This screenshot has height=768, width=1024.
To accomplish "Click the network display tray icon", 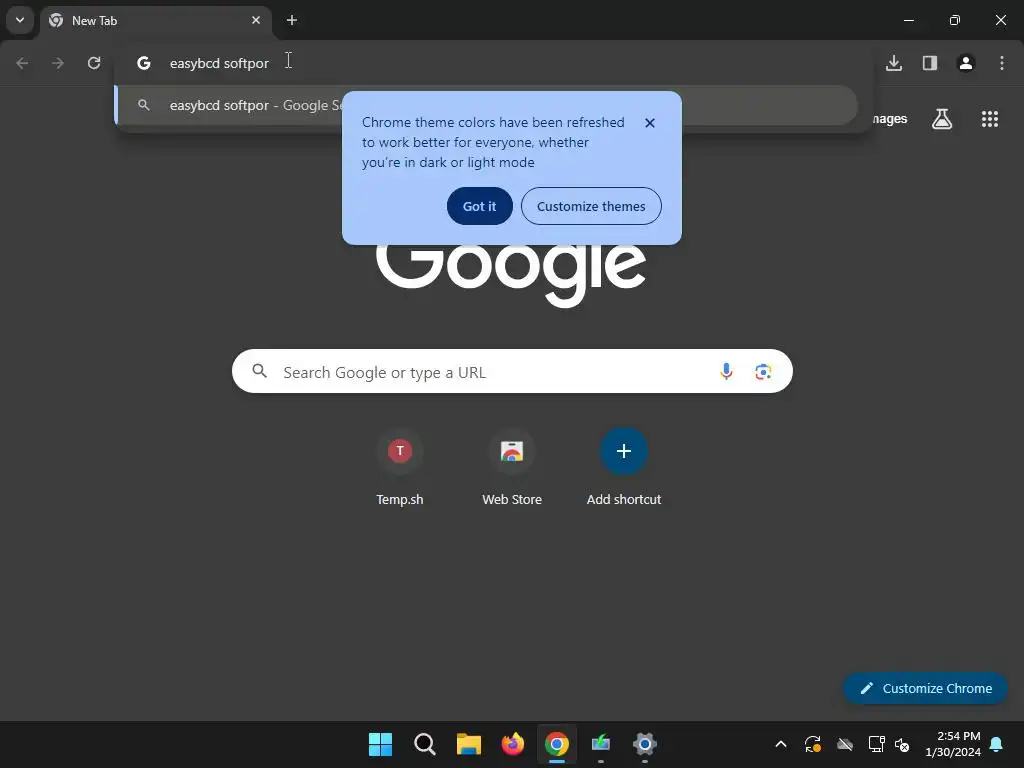I will [x=876, y=744].
